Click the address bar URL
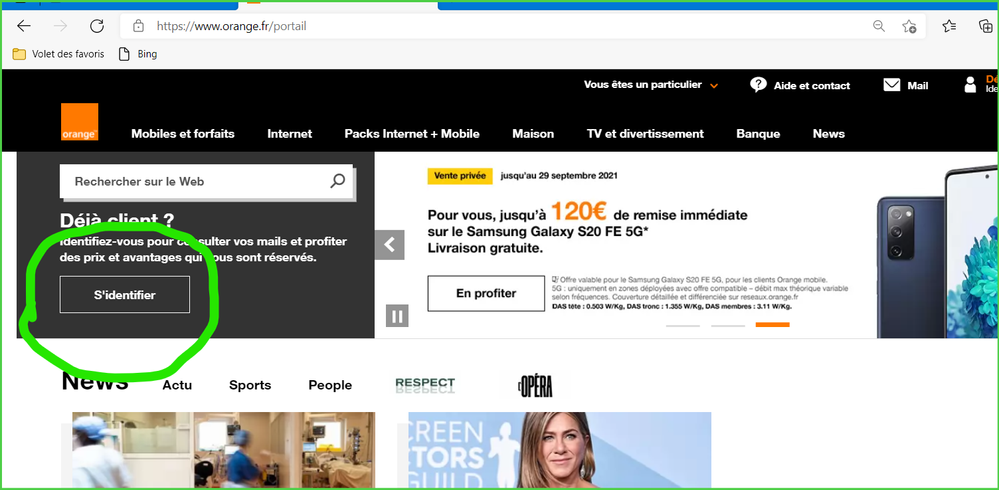 point(232,27)
